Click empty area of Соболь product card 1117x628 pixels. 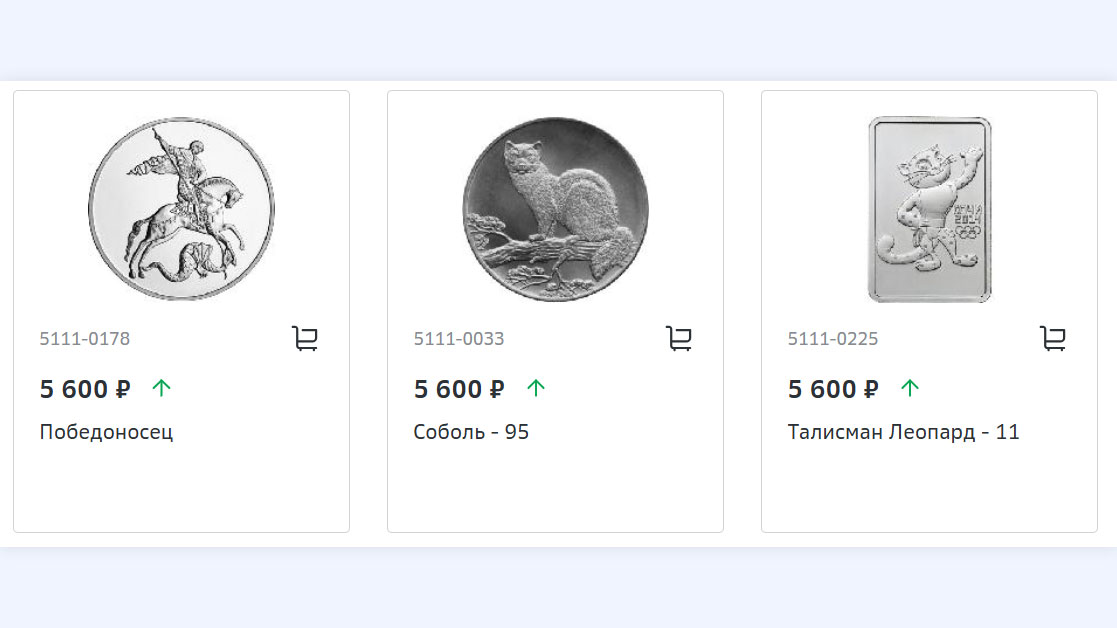point(555,490)
